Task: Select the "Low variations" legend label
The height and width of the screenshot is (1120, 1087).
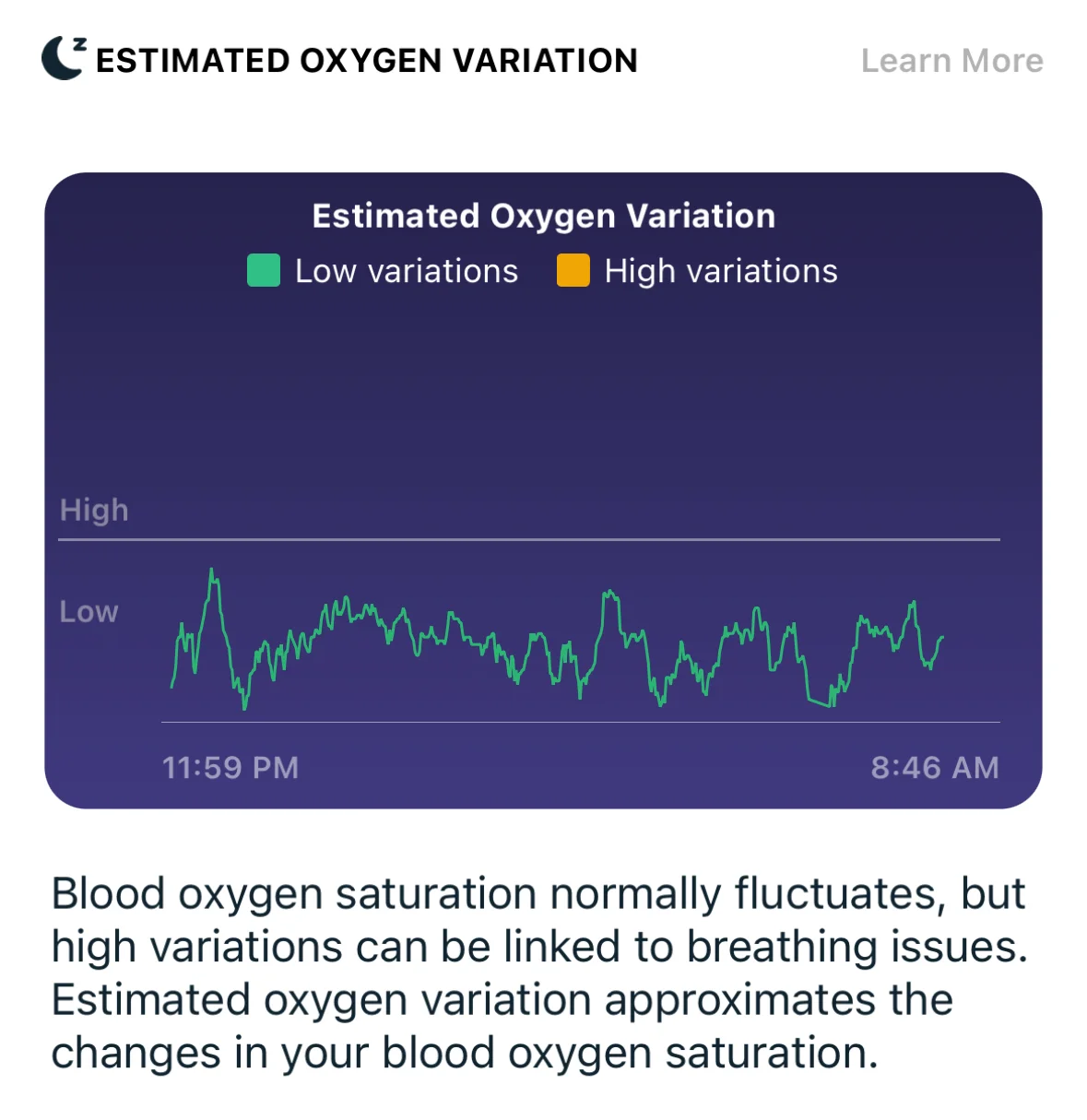Action: (x=406, y=271)
